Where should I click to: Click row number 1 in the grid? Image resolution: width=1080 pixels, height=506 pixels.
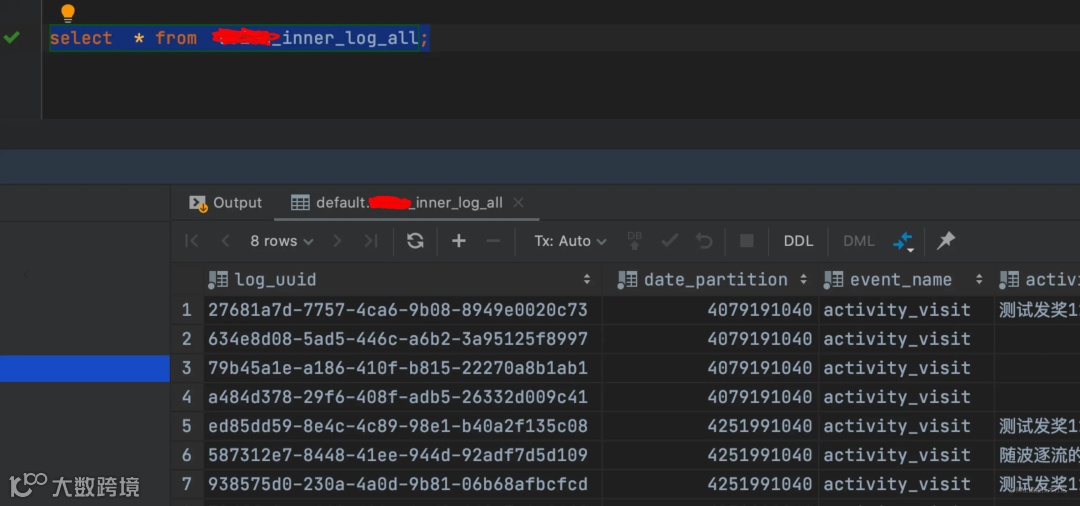click(187, 310)
